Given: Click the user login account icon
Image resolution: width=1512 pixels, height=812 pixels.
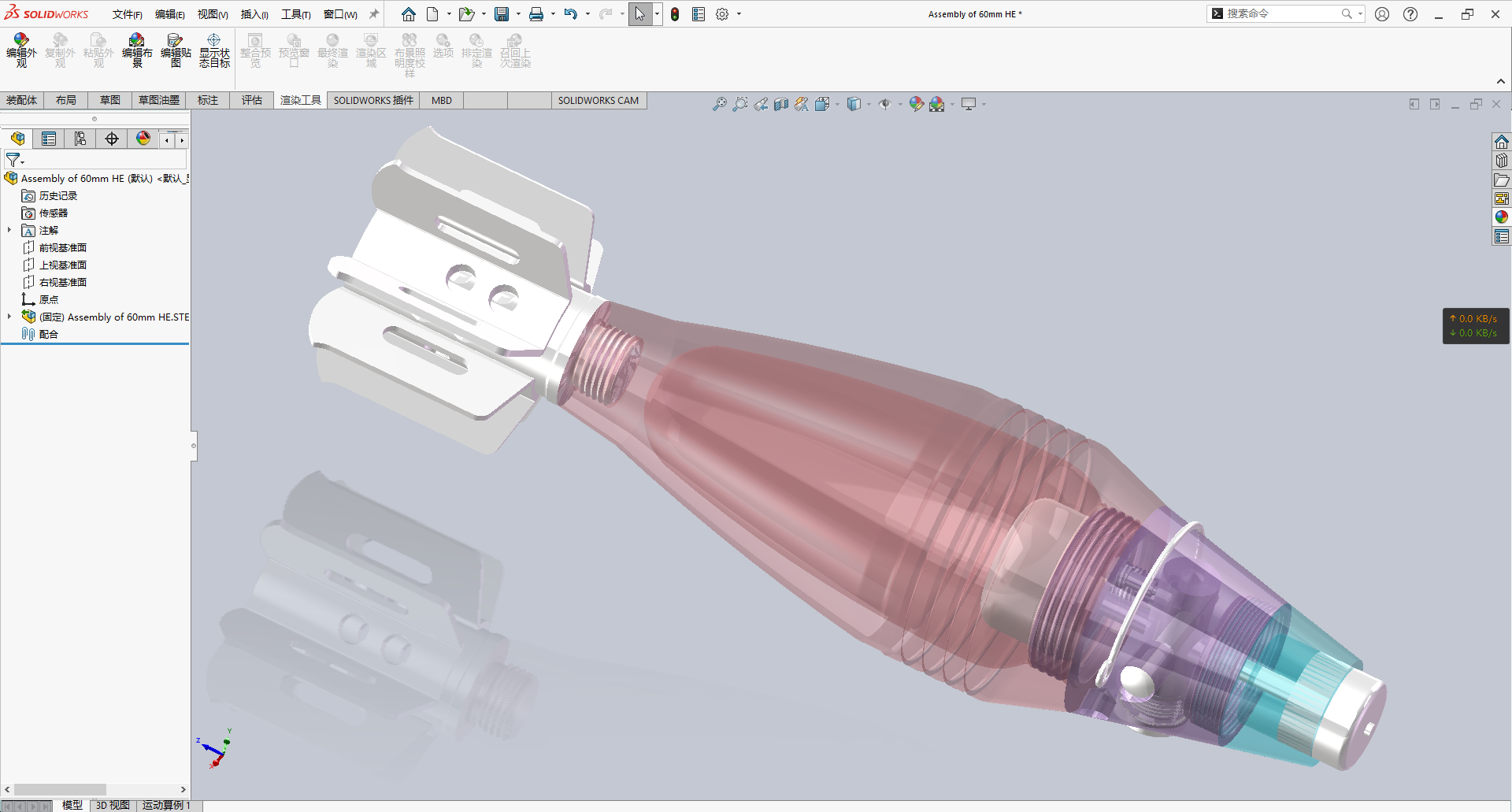Looking at the screenshot, I should coord(1382,14).
